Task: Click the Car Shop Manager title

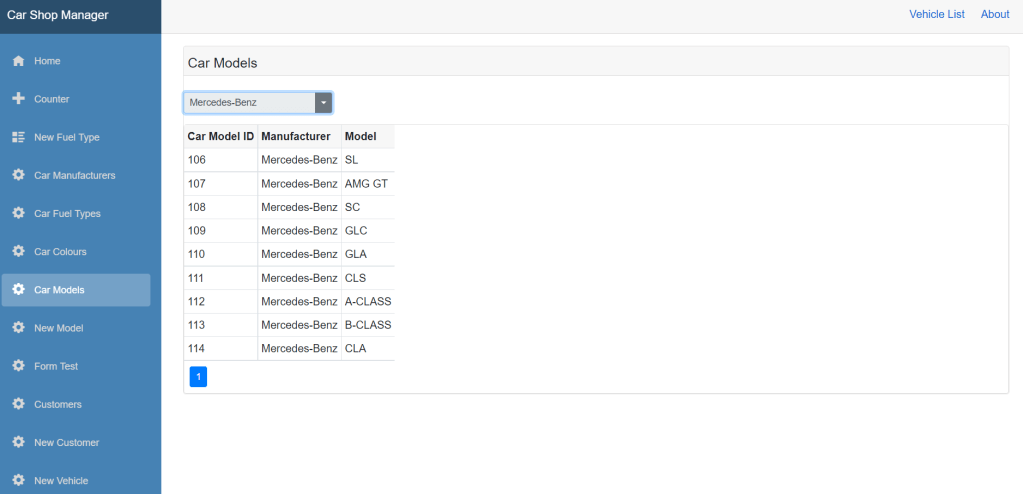Action: [x=57, y=15]
